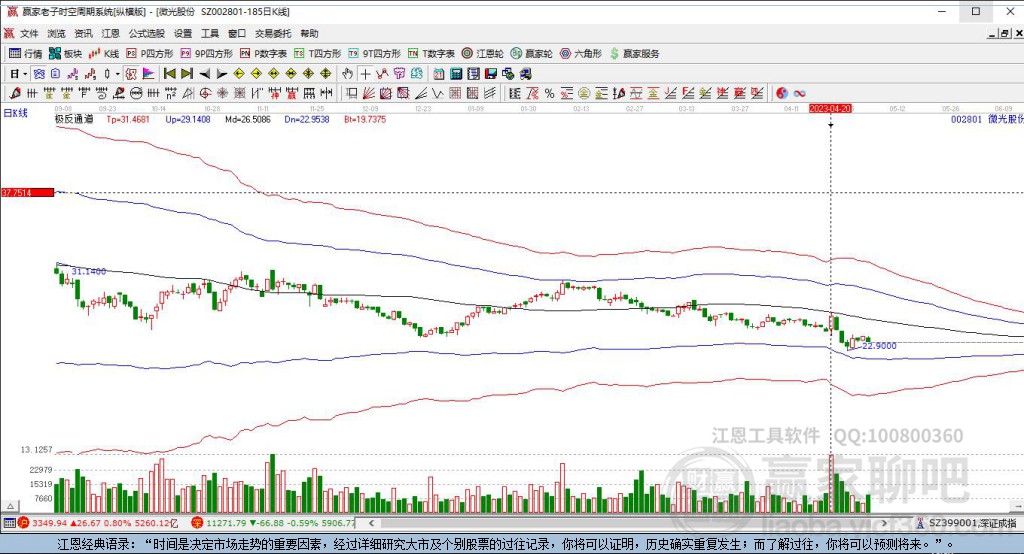Click the last yellow diamond four-way arrow icon
This screenshot has width=1024, height=554.
[325, 74]
